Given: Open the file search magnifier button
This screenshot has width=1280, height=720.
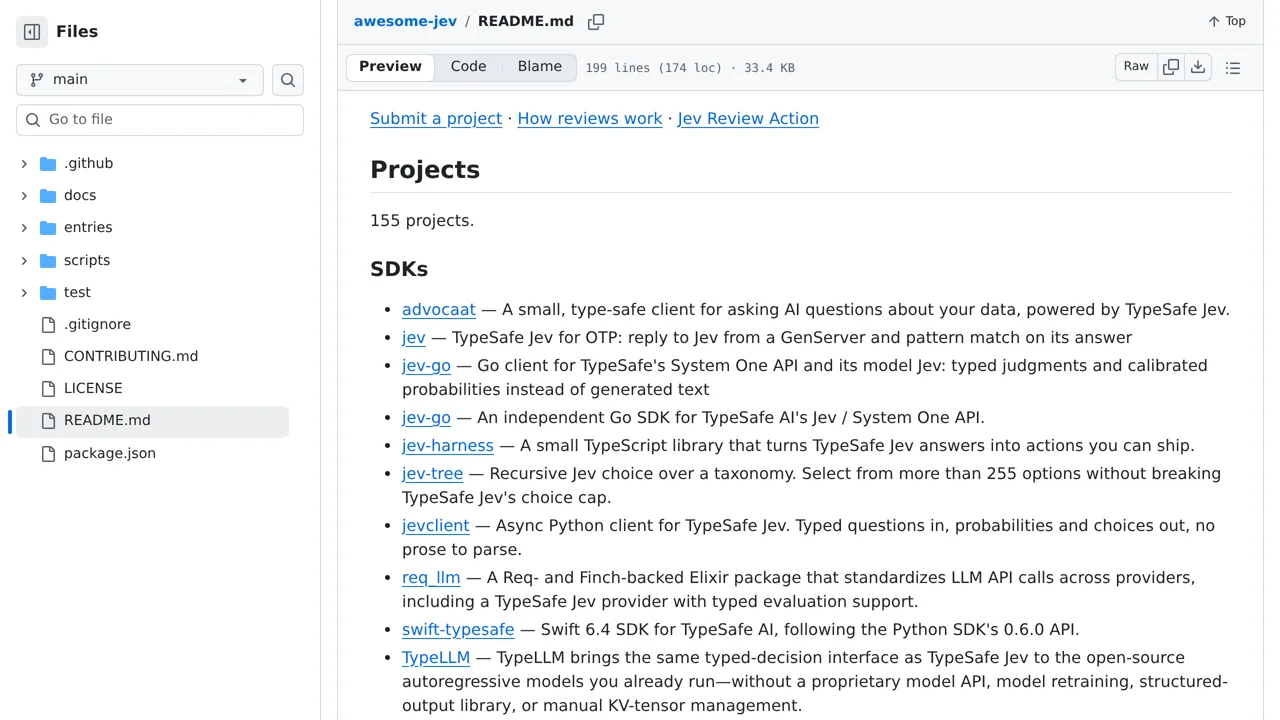Looking at the screenshot, I should tap(288, 80).
